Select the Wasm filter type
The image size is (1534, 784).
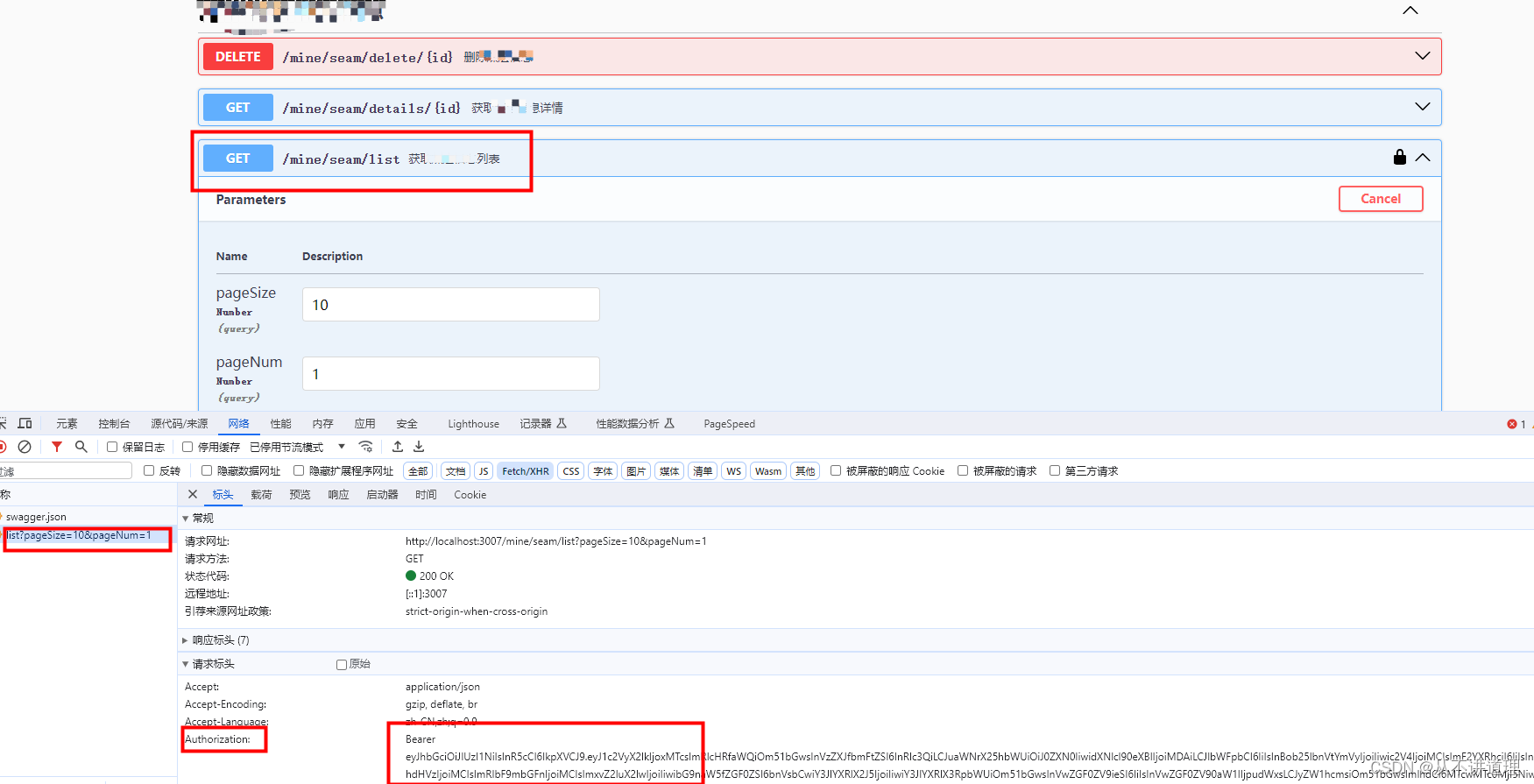pos(768,471)
